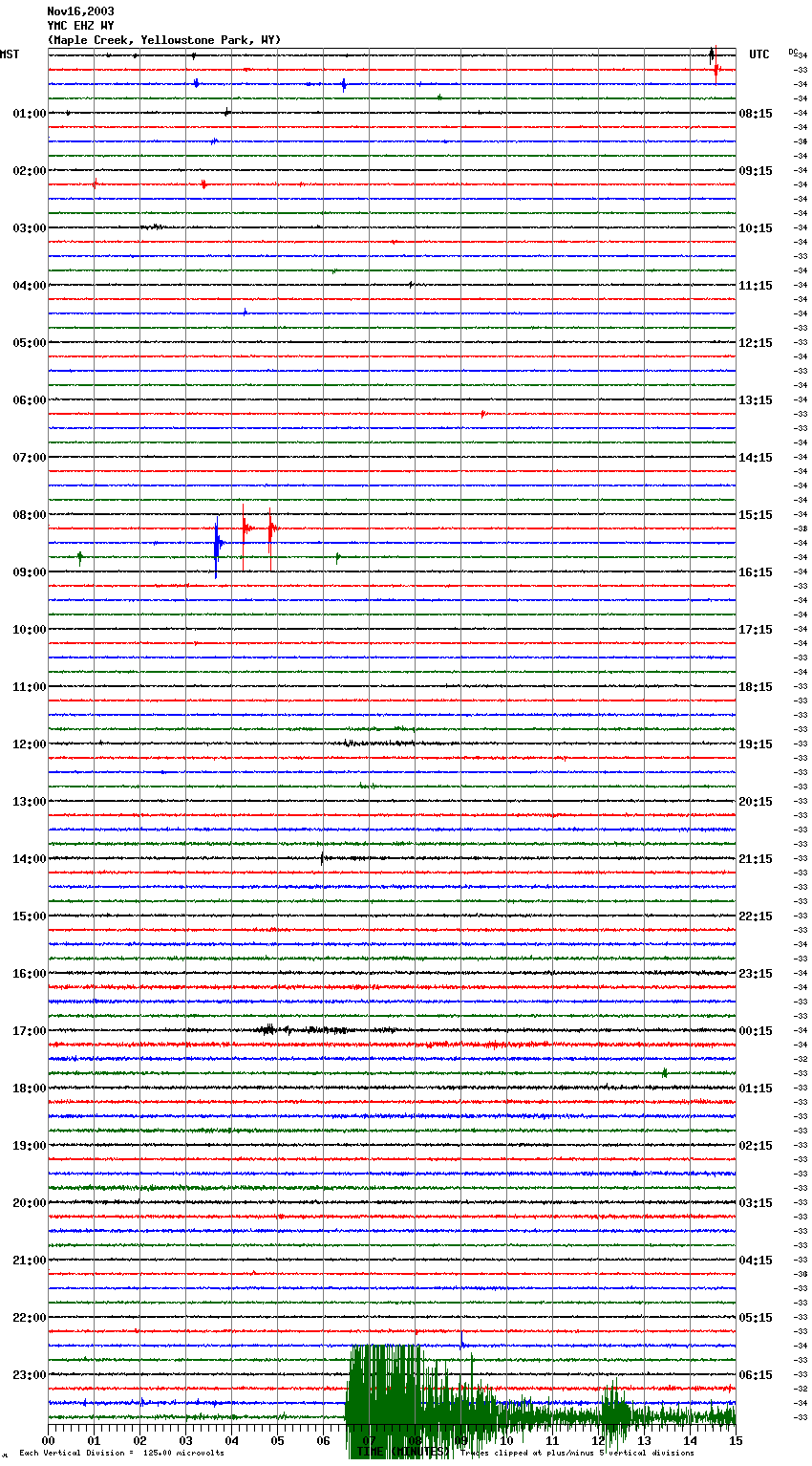Click the '00:15' UTC time label

[756, 1031]
